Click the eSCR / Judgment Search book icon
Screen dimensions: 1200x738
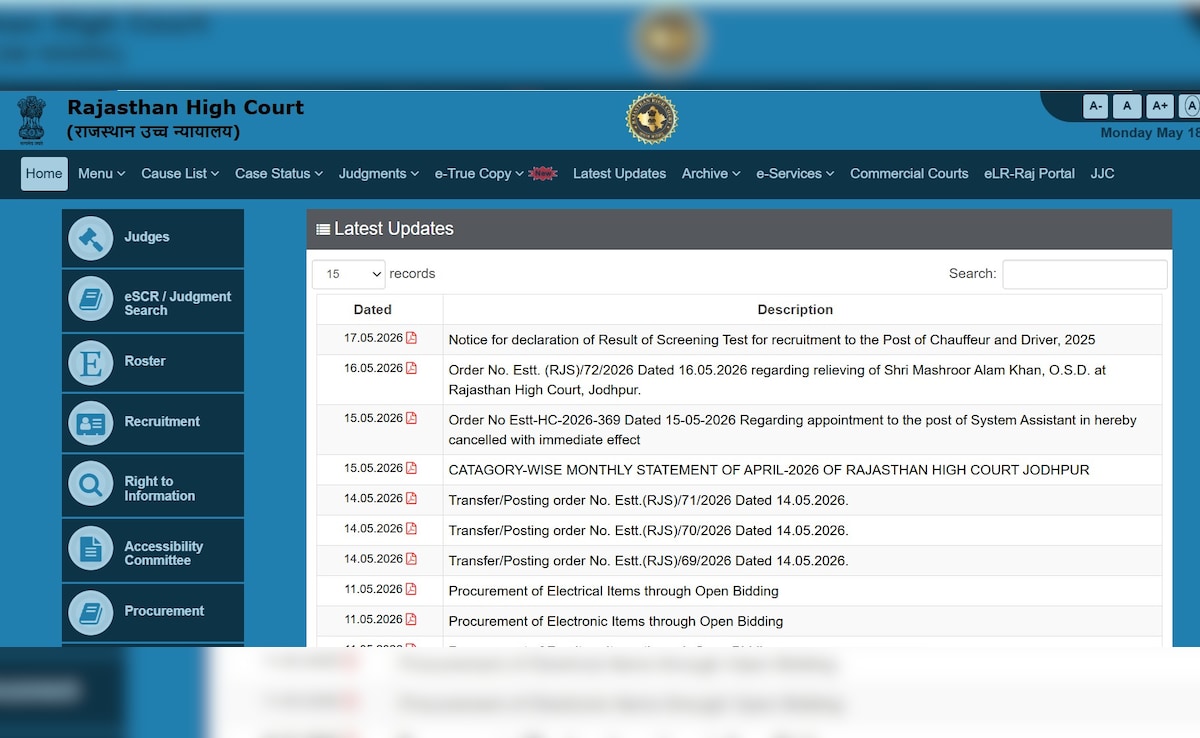click(x=91, y=298)
